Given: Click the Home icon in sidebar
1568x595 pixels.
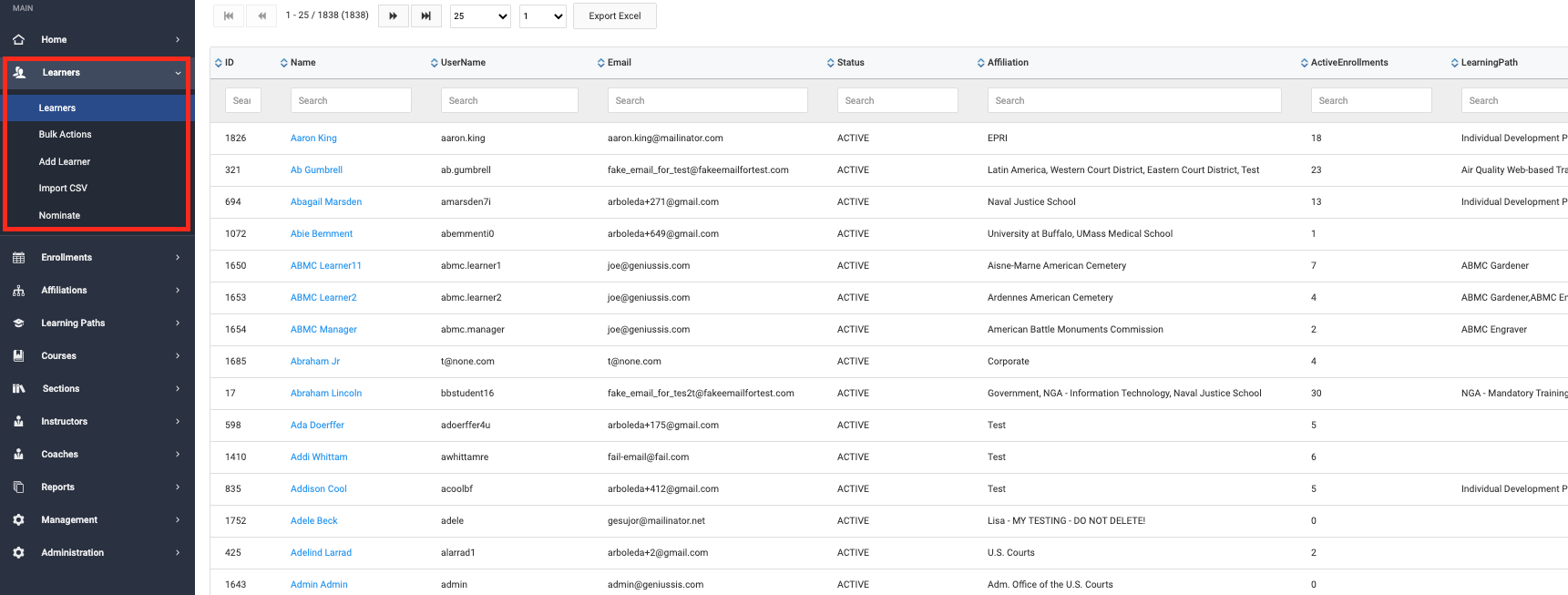Looking at the screenshot, I should tap(18, 39).
